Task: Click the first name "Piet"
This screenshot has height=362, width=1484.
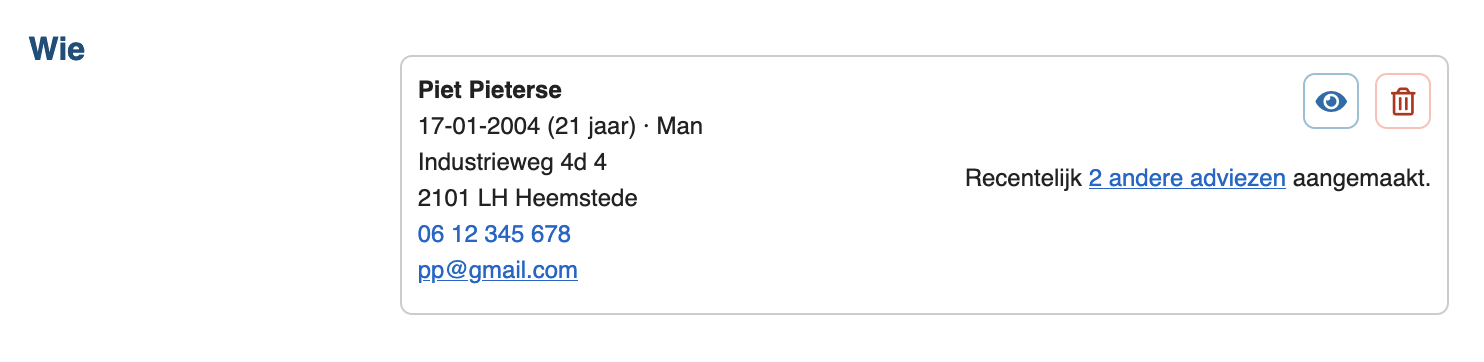Action: click(440, 90)
